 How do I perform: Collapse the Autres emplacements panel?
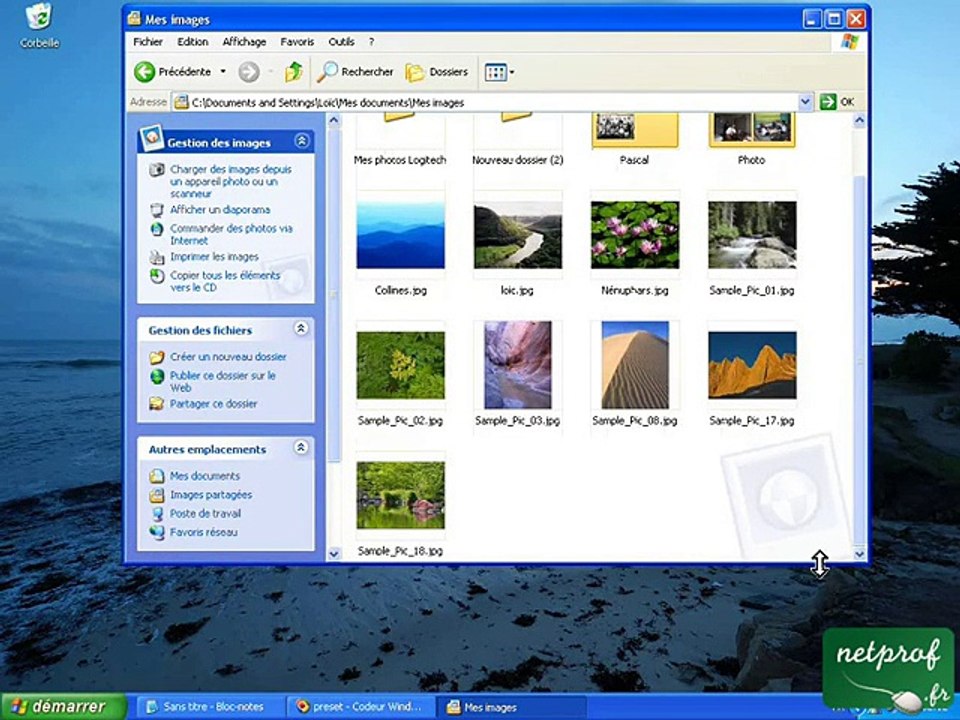pos(301,448)
